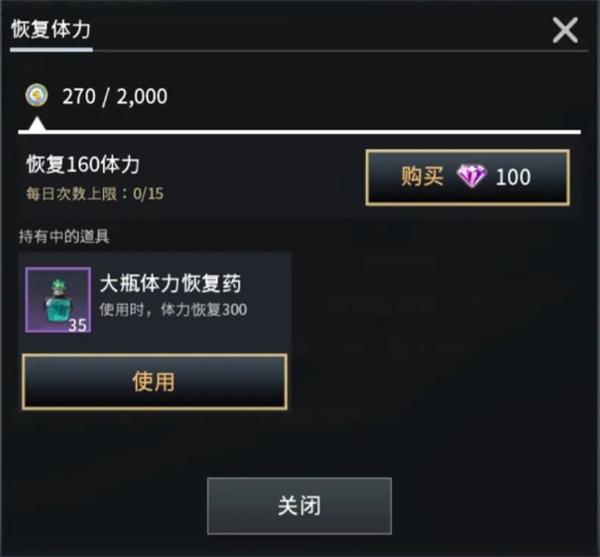Buy stamina with the 购买 button
The image size is (600, 557).
point(468,178)
